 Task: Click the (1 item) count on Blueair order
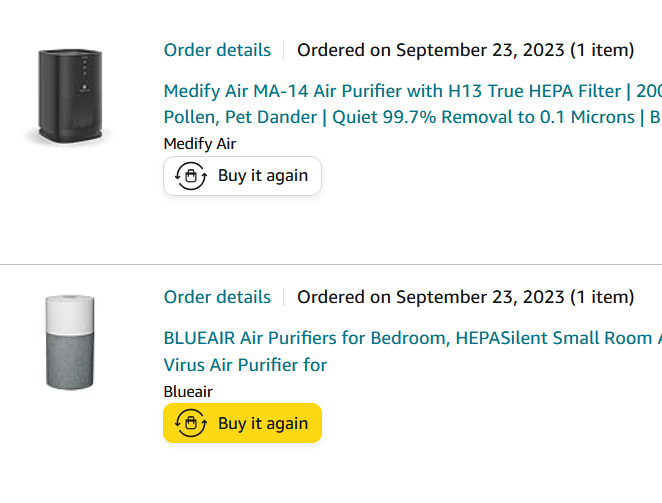[x=602, y=297]
